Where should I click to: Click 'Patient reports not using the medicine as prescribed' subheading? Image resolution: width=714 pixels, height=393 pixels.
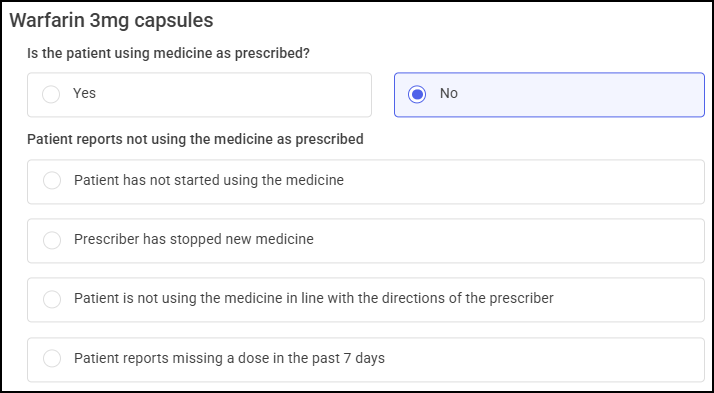pyautogui.click(x=195, y=139)
